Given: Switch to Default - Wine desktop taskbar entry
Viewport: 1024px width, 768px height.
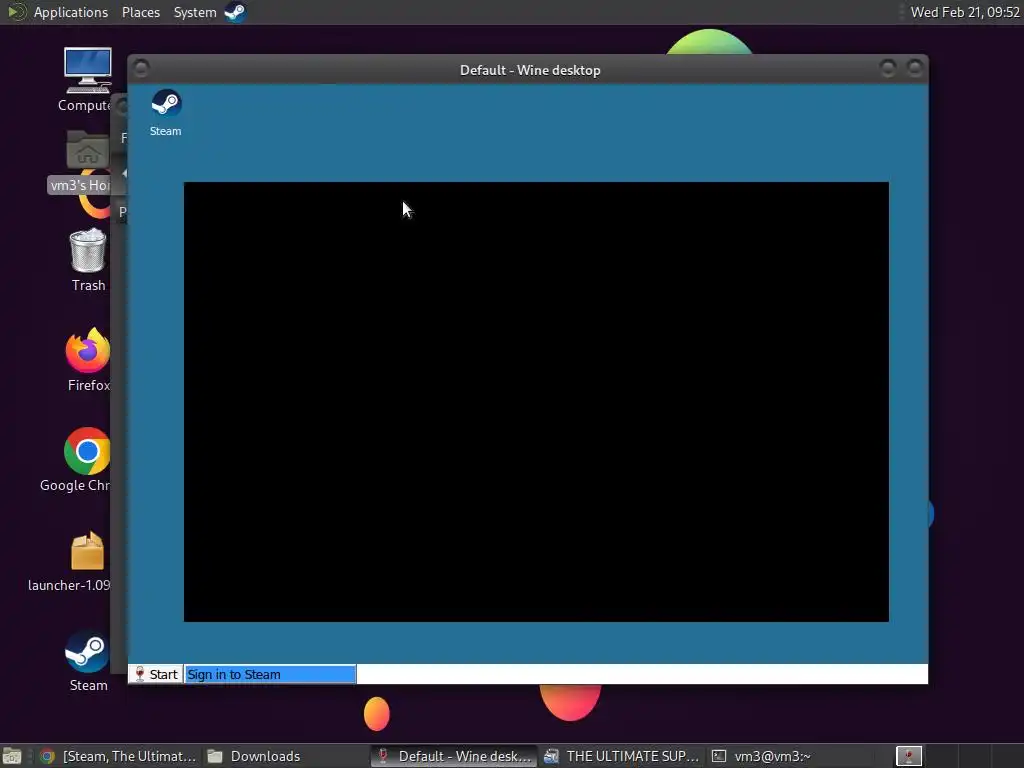Looking at the screenshot, I should (x=455, y=756).
